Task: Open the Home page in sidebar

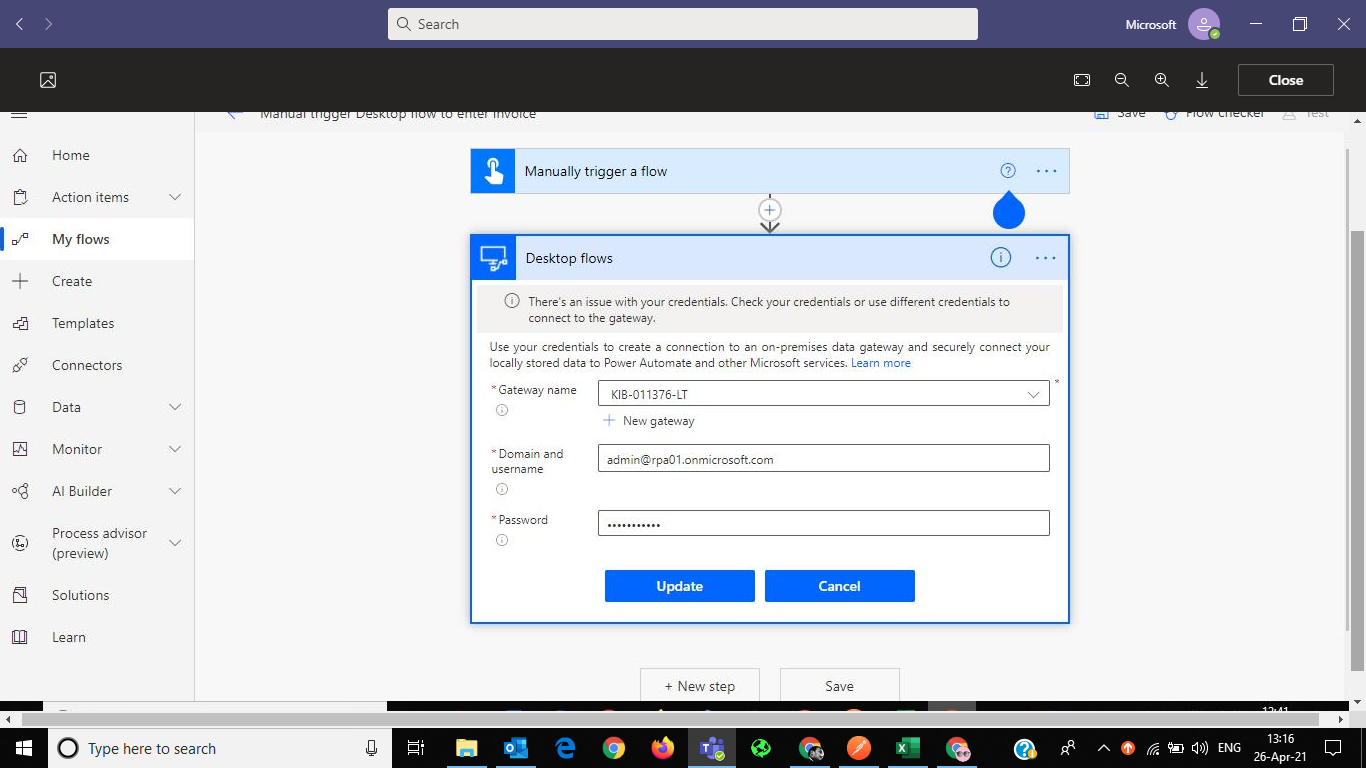Action: click(70, 155)
